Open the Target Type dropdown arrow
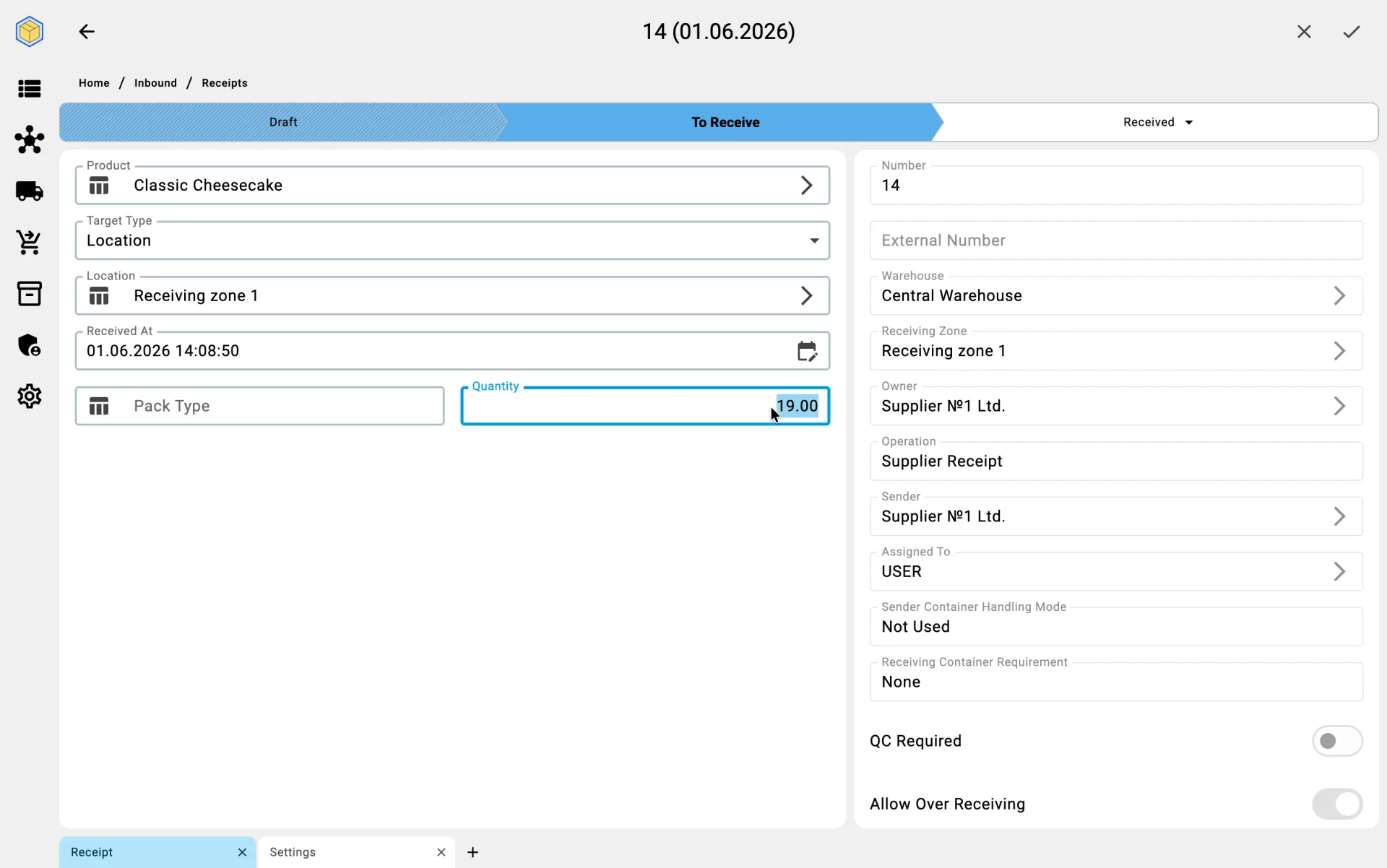This screenshot has width=1387, height=868. pos(814,240)
